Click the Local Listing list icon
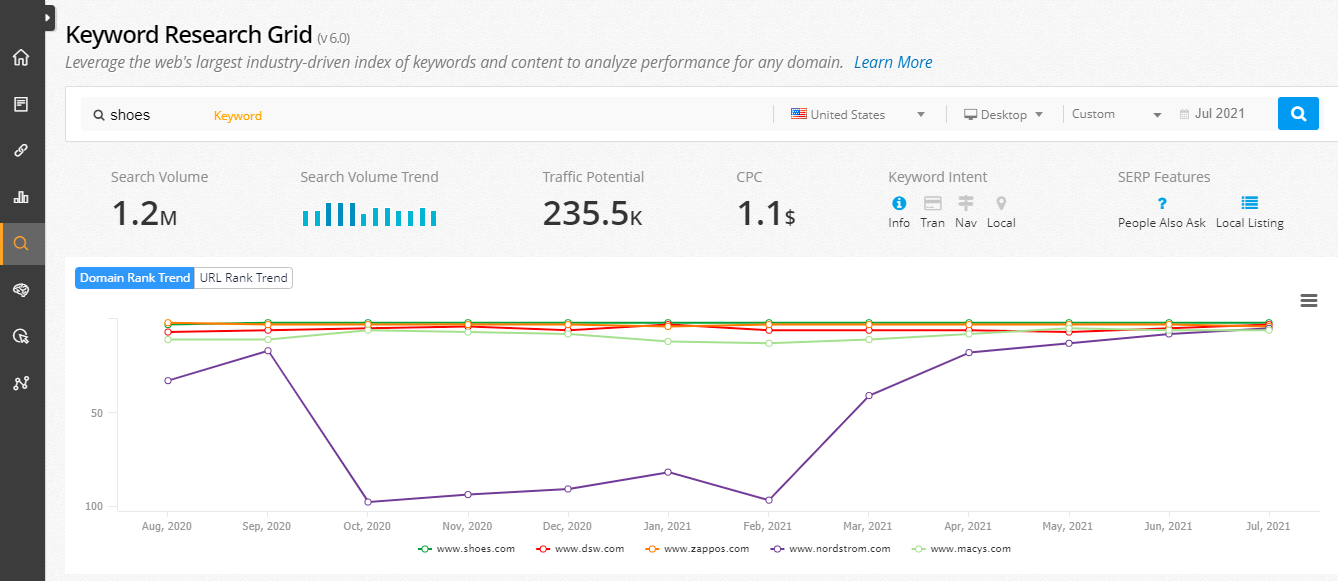 pyautogui.click(x=1249, y=203)
